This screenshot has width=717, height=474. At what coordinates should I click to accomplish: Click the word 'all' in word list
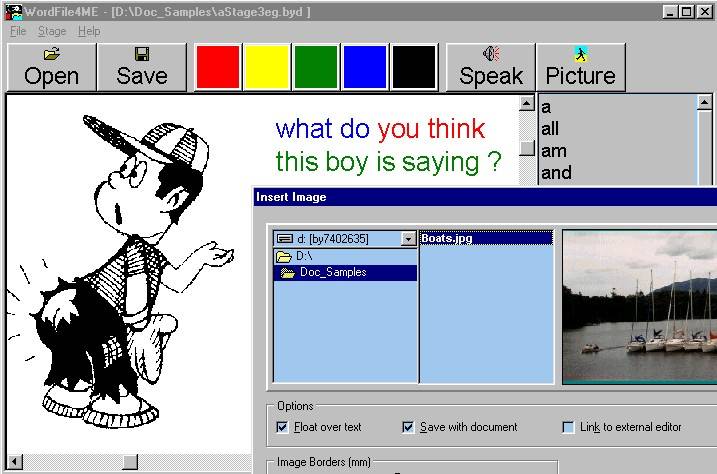click(x=550, y=129)
